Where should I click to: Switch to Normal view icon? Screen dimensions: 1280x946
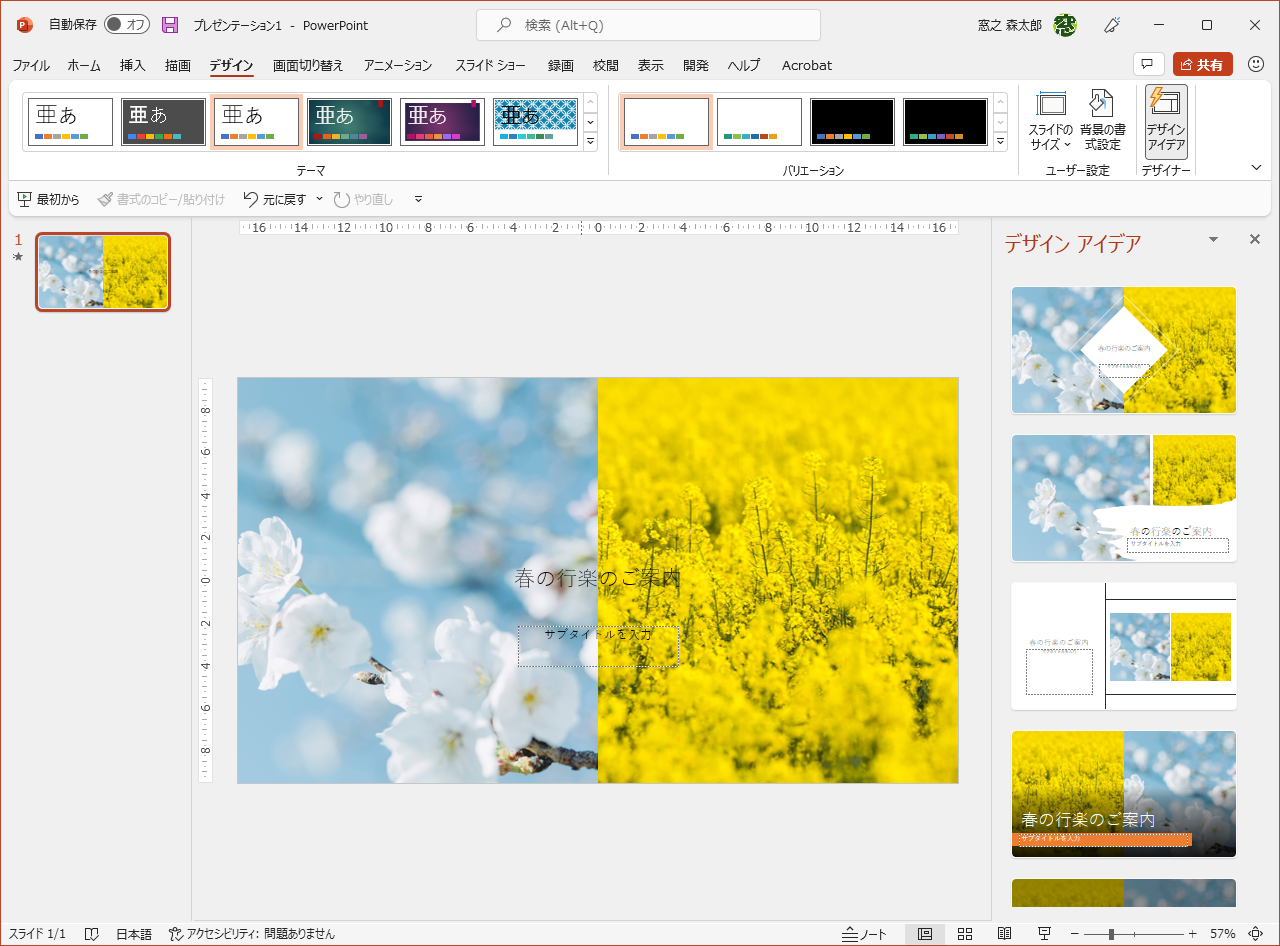[925, 934]
